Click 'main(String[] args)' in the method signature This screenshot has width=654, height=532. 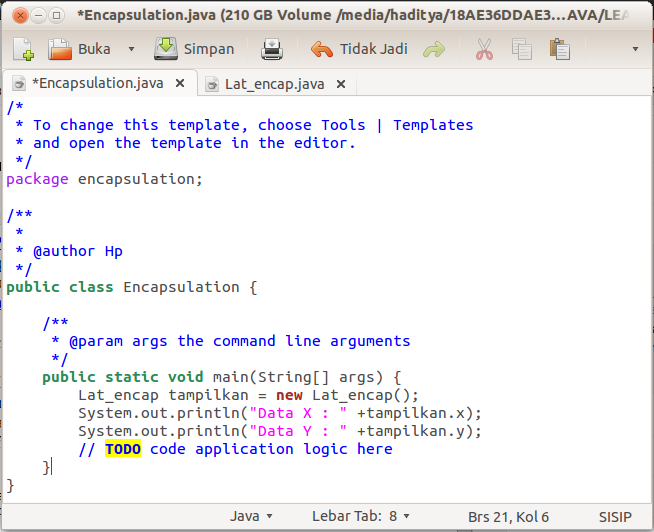[298, 377]
